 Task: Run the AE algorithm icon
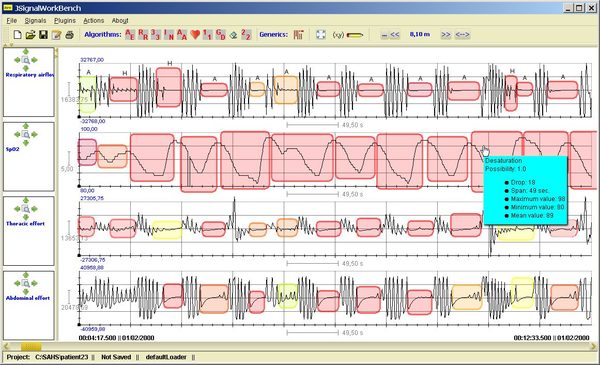[130, 34]
